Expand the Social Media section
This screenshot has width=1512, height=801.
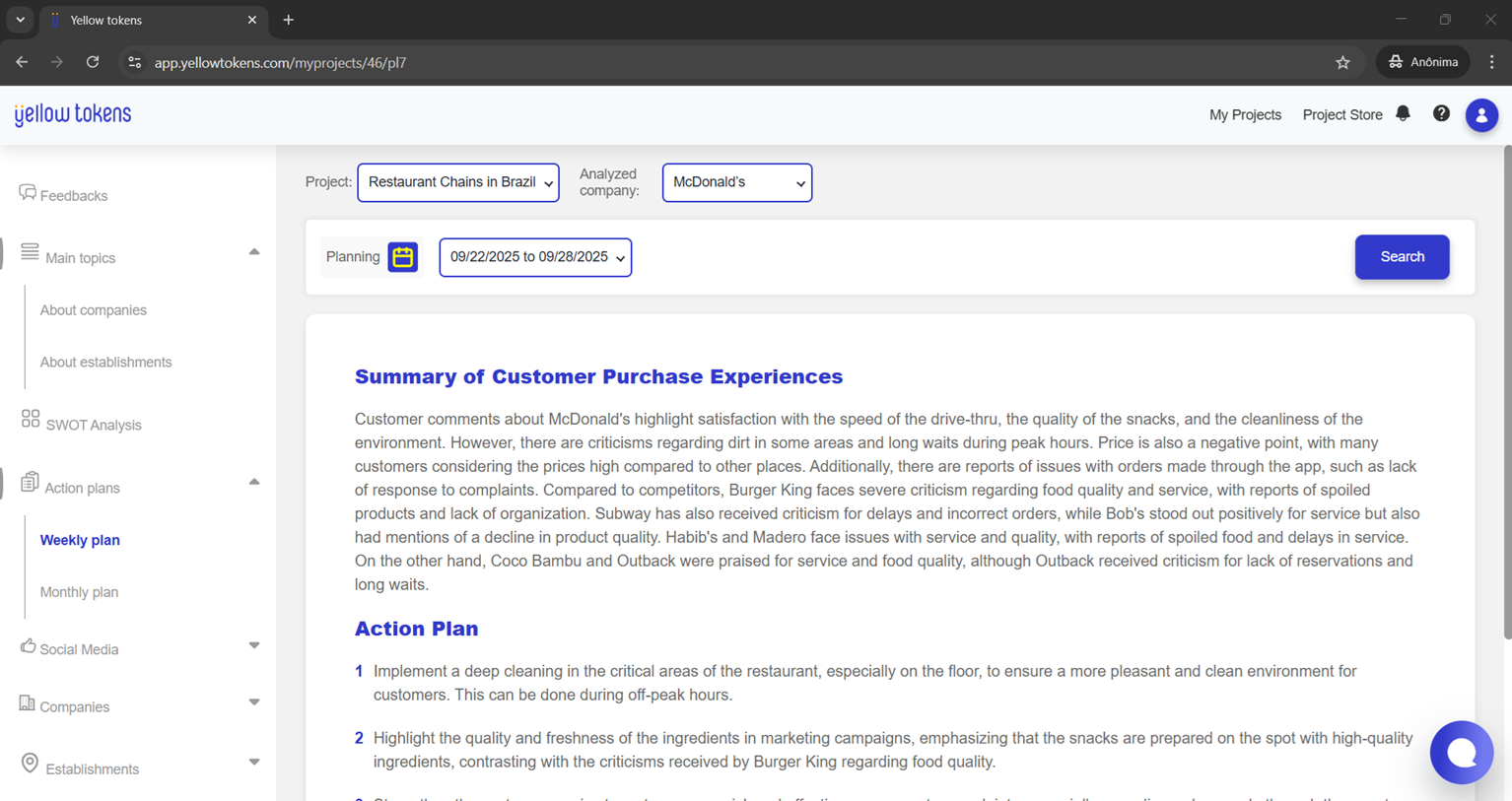(x=254, y=646)
